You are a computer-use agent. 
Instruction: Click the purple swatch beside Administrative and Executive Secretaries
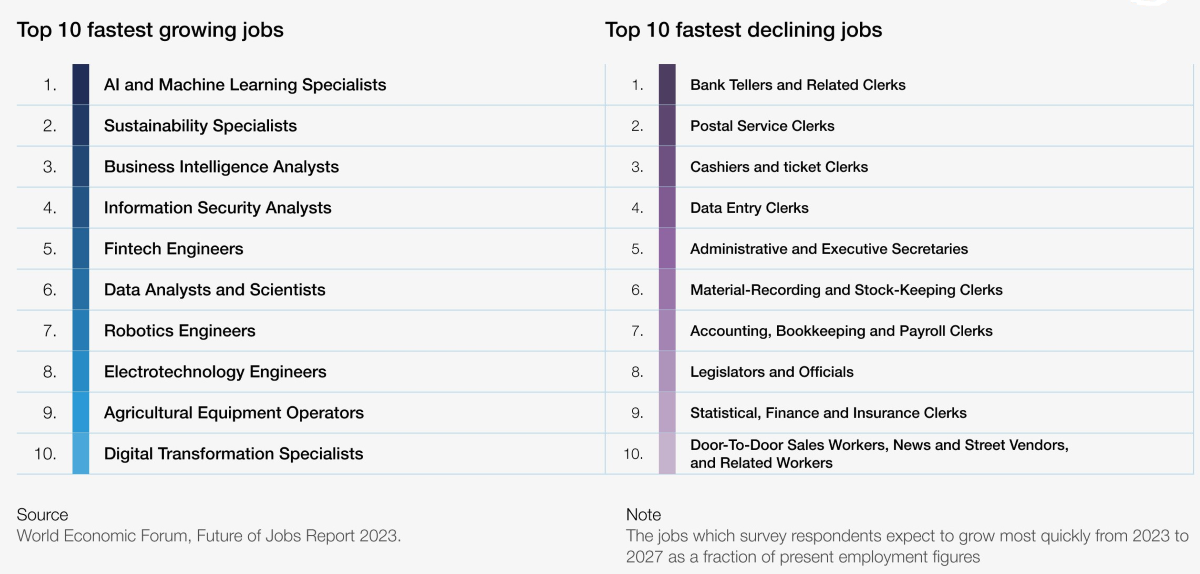(x=667, y=249)
